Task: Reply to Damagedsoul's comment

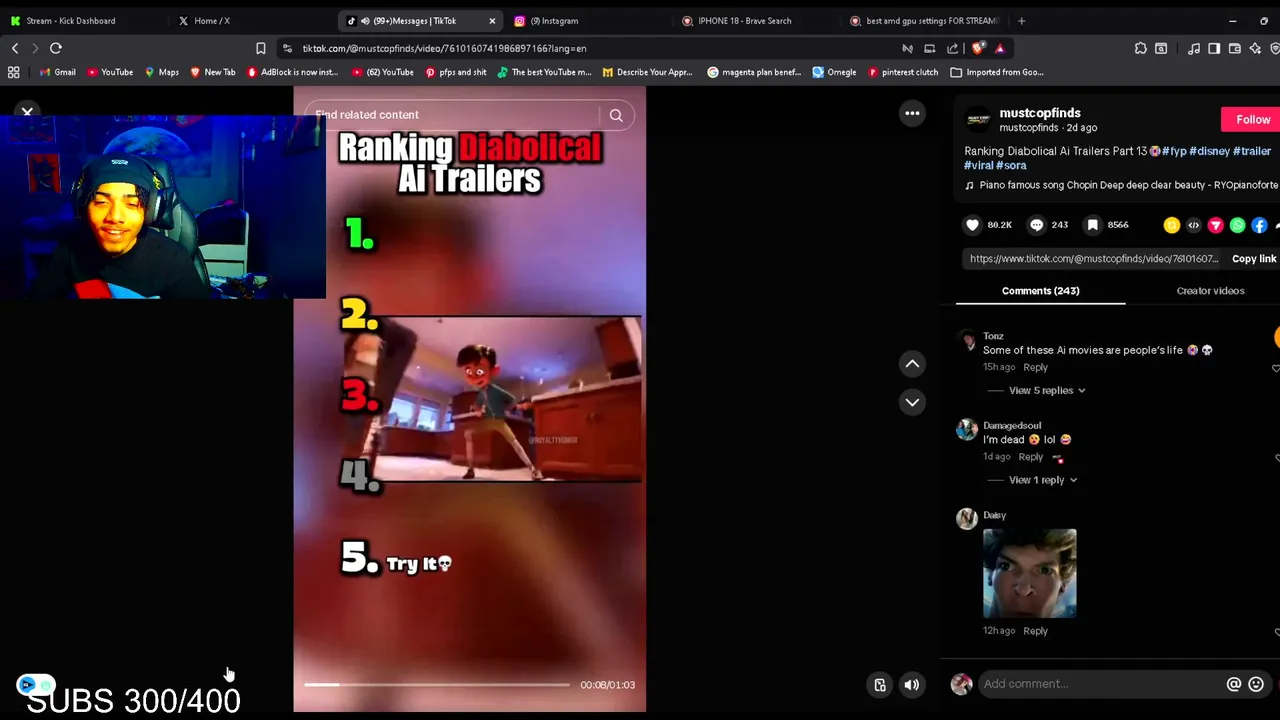Action: click(x=1030, y=457)
